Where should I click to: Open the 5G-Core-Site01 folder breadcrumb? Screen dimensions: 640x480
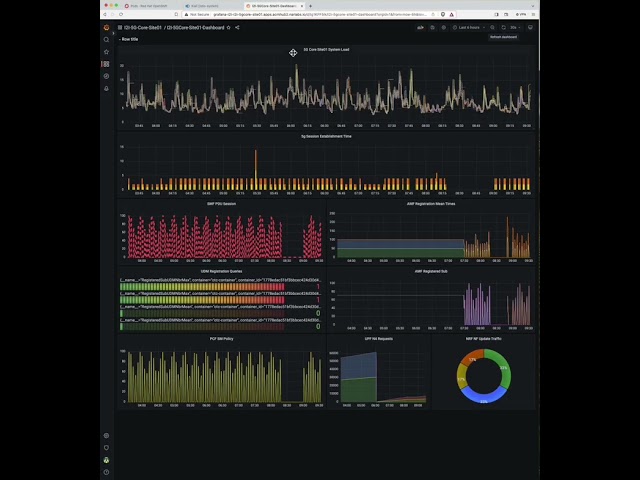click(x=142, y=28)
